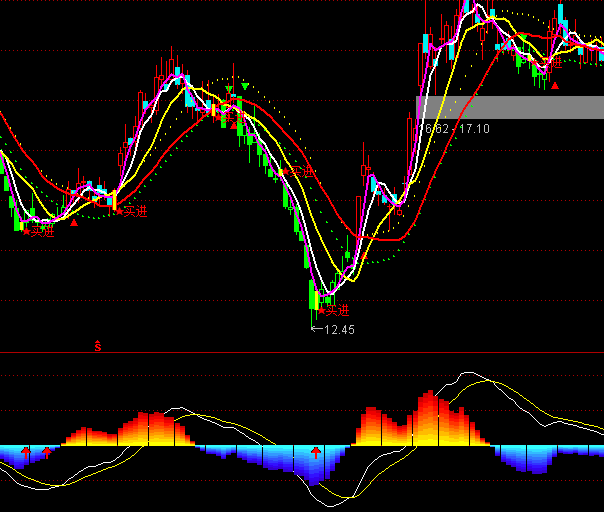604x512 pixels.
Task: Click red up arrow in middle blue trough
Action: click(317, 454)
